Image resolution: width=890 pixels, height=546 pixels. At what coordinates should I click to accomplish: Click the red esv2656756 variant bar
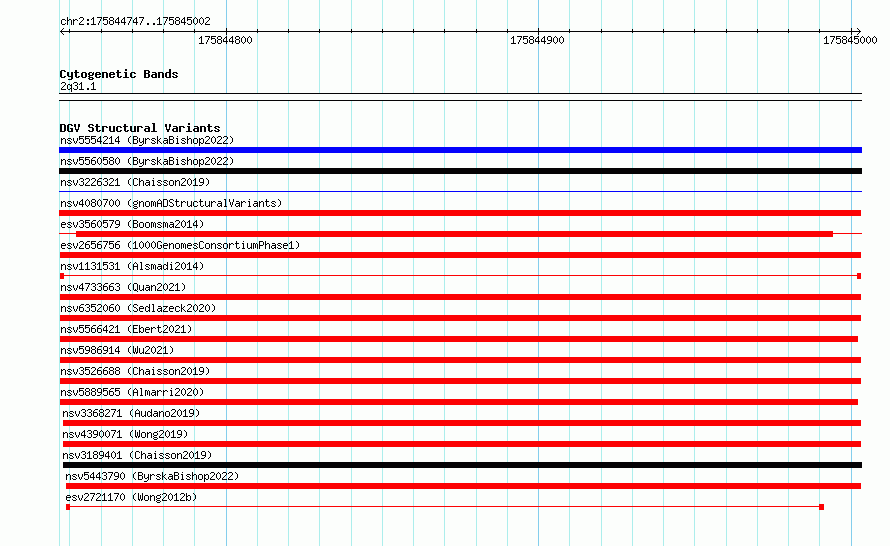(x=460, y=255)
